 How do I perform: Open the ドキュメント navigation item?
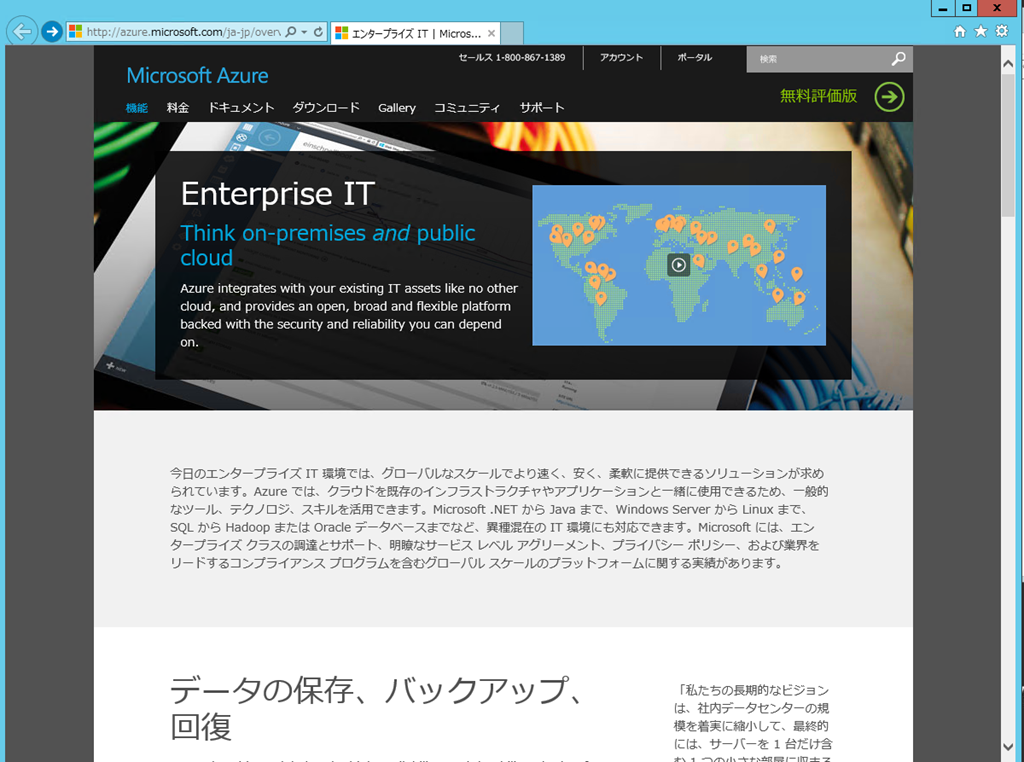241,108
